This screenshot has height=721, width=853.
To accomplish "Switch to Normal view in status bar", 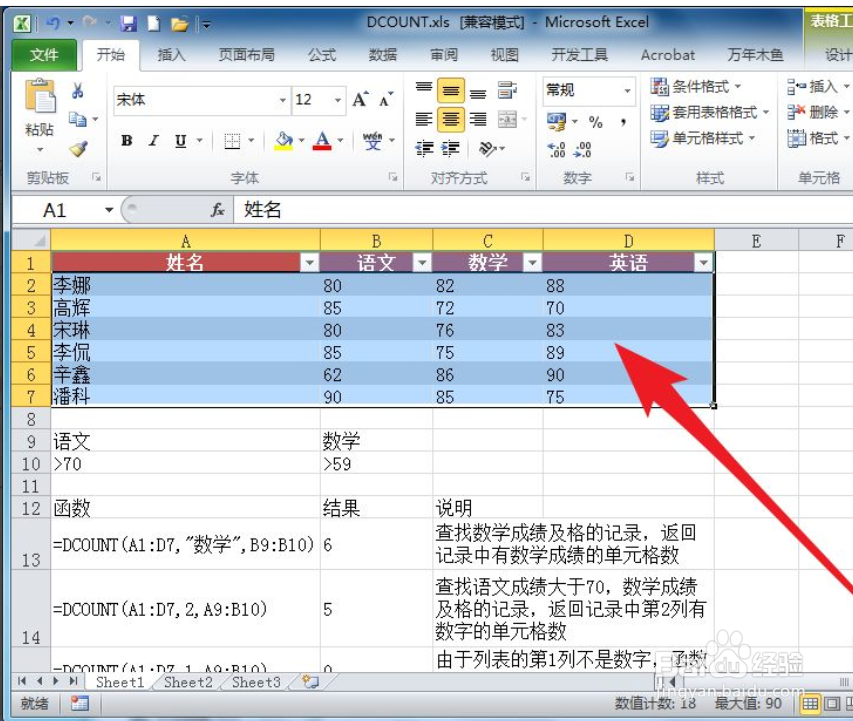I will tap(810, 704).
